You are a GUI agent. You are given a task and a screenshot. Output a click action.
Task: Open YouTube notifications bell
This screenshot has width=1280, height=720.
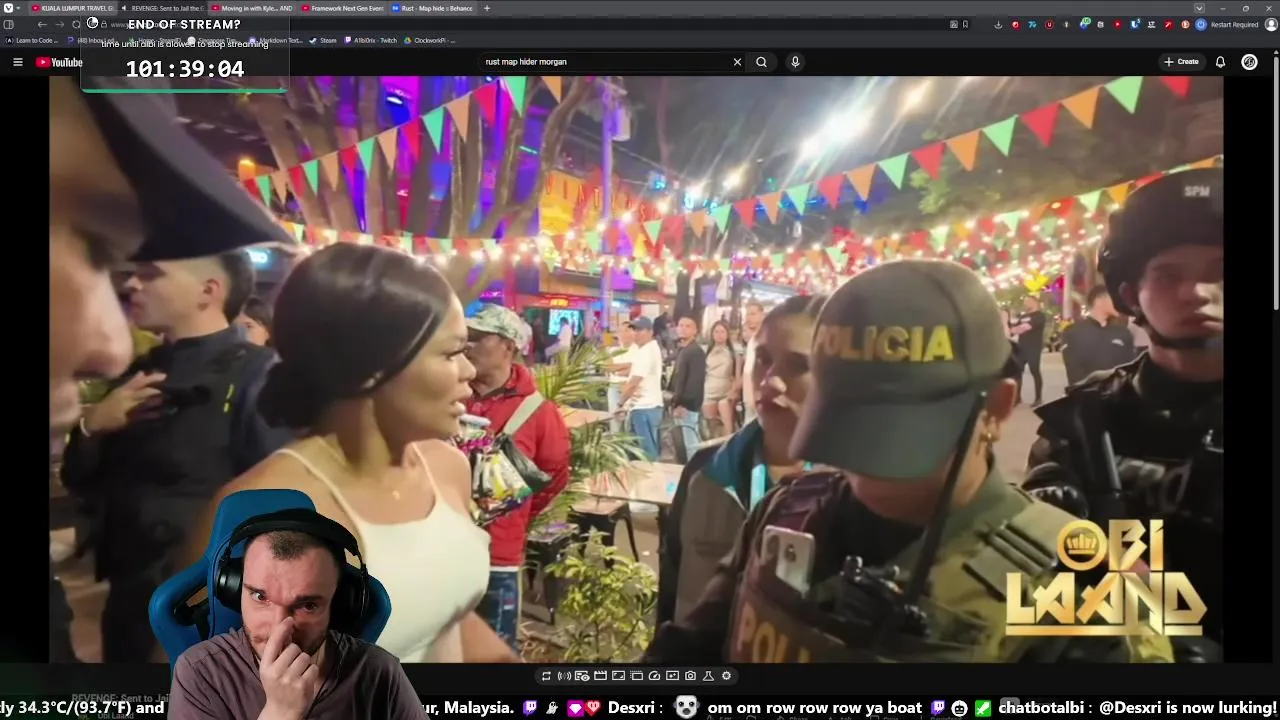[x=1220, y=62]
